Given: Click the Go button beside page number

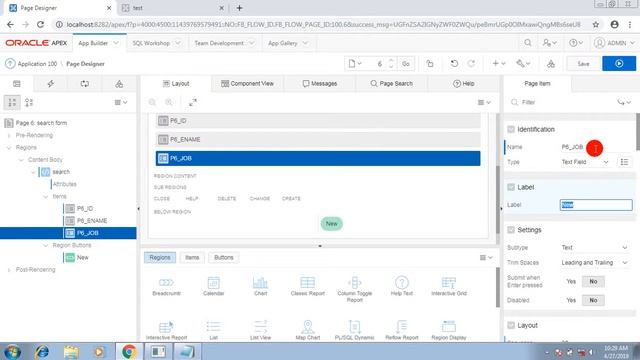Looking at the screenshot, I should tap(406, 64).
